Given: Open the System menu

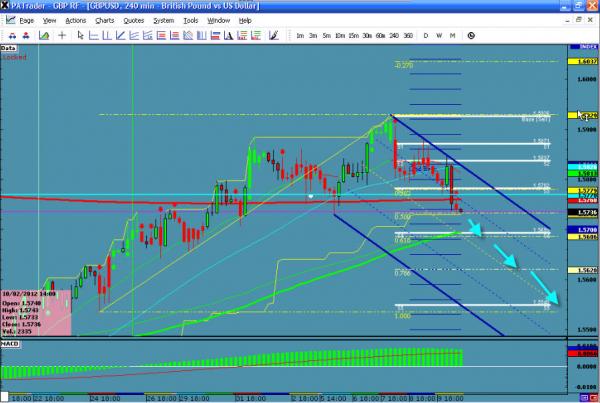Looking at the screenshot, I should click(x=163, y=21).
